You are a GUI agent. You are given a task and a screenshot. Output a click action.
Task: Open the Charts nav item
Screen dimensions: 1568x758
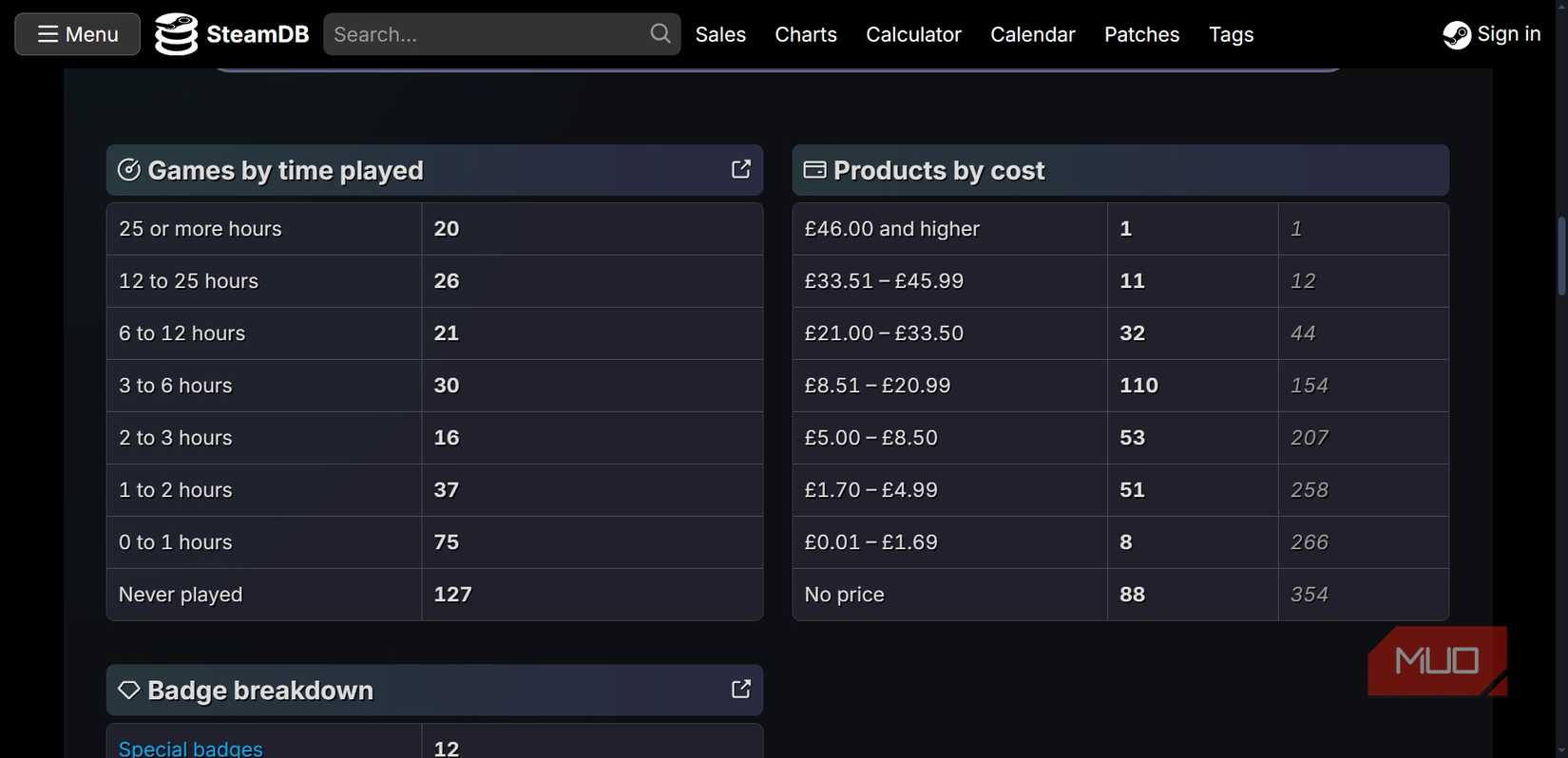[805, 34]
